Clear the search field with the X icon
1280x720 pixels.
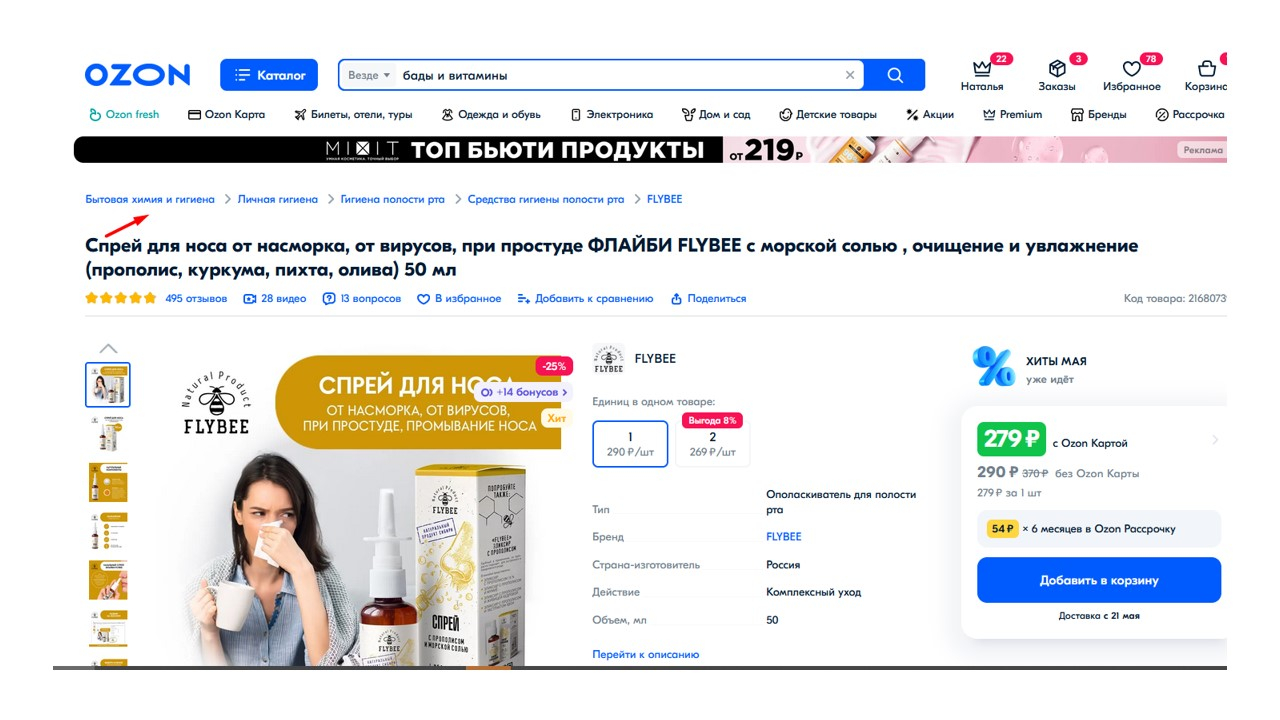coord(850,75)
